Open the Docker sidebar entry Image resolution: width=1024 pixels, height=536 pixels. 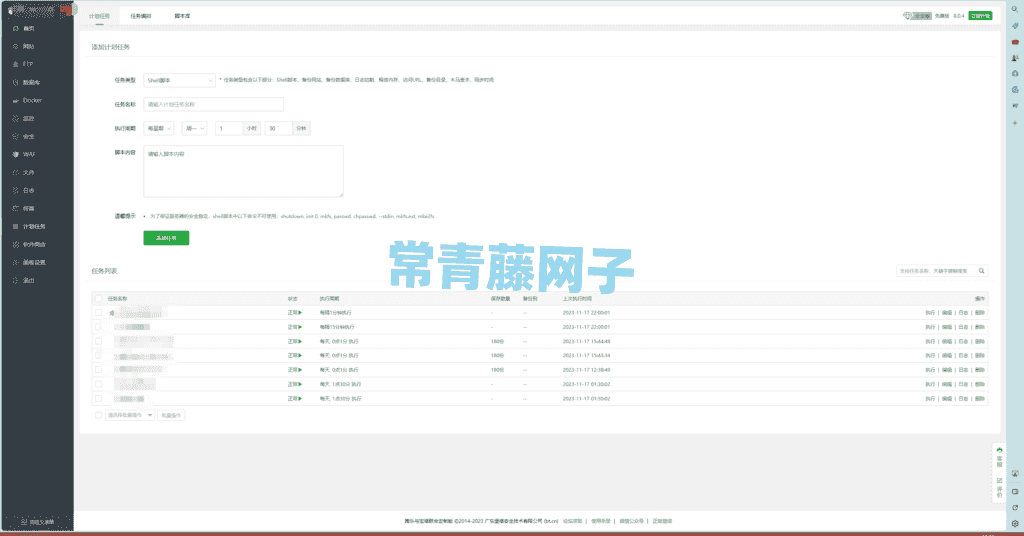pyautogui.click(x=32, y=101)
